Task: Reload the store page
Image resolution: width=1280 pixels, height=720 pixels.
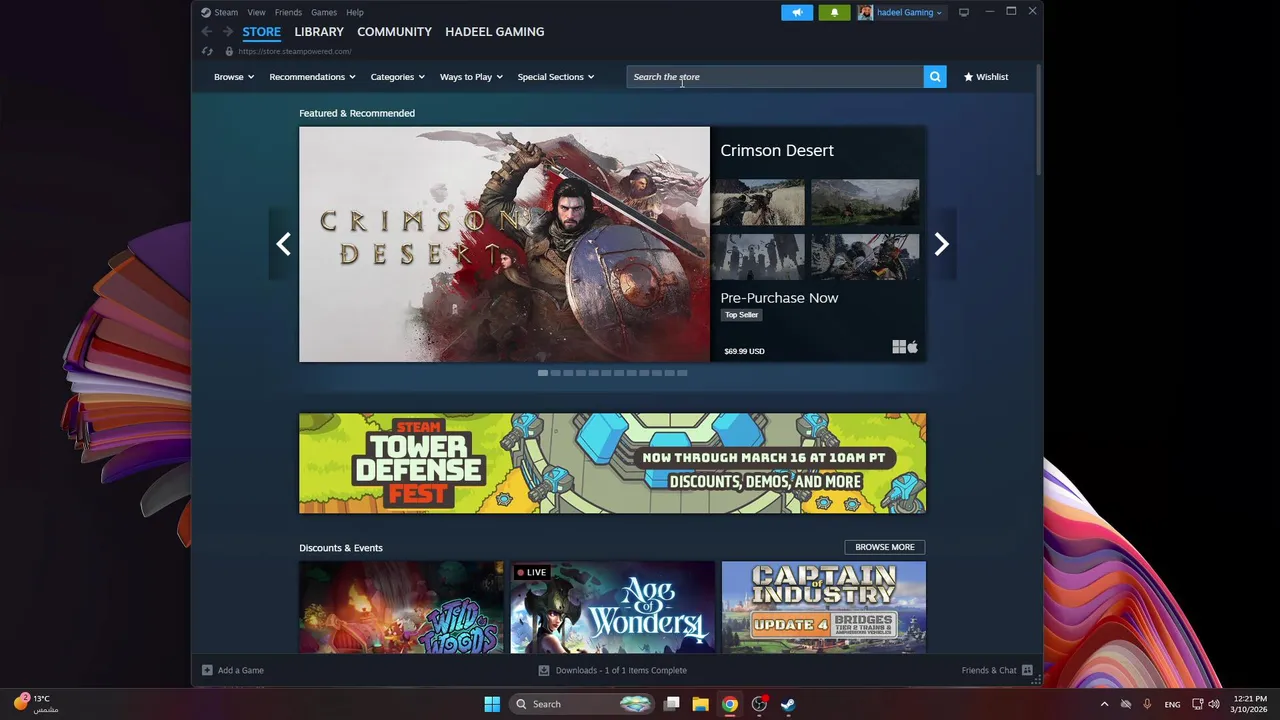Action: pyautogui.click(x=207, y=51)
